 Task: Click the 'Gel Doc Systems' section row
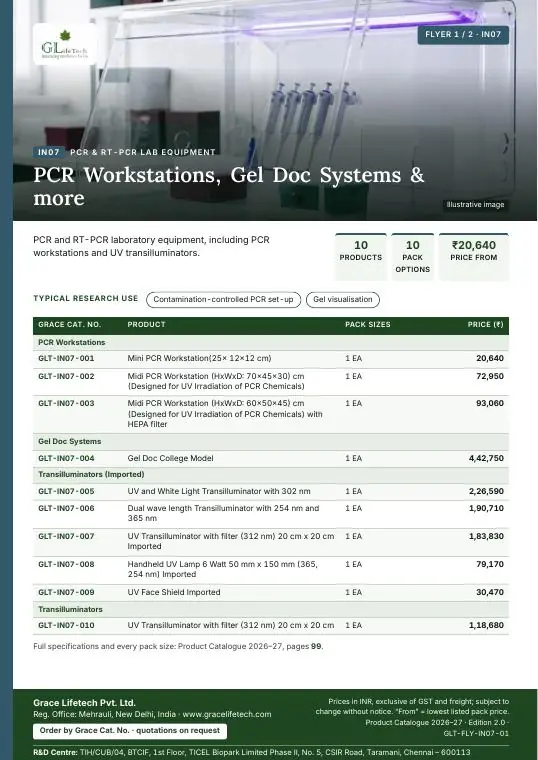271,442
